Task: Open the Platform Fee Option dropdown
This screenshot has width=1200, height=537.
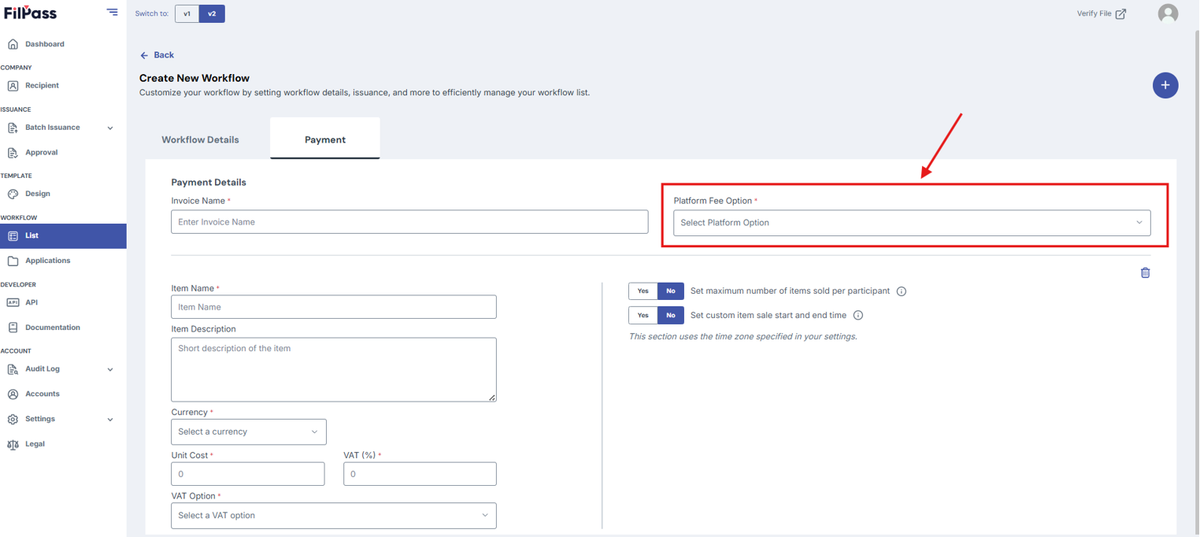Action: click(x=912, y=222)
